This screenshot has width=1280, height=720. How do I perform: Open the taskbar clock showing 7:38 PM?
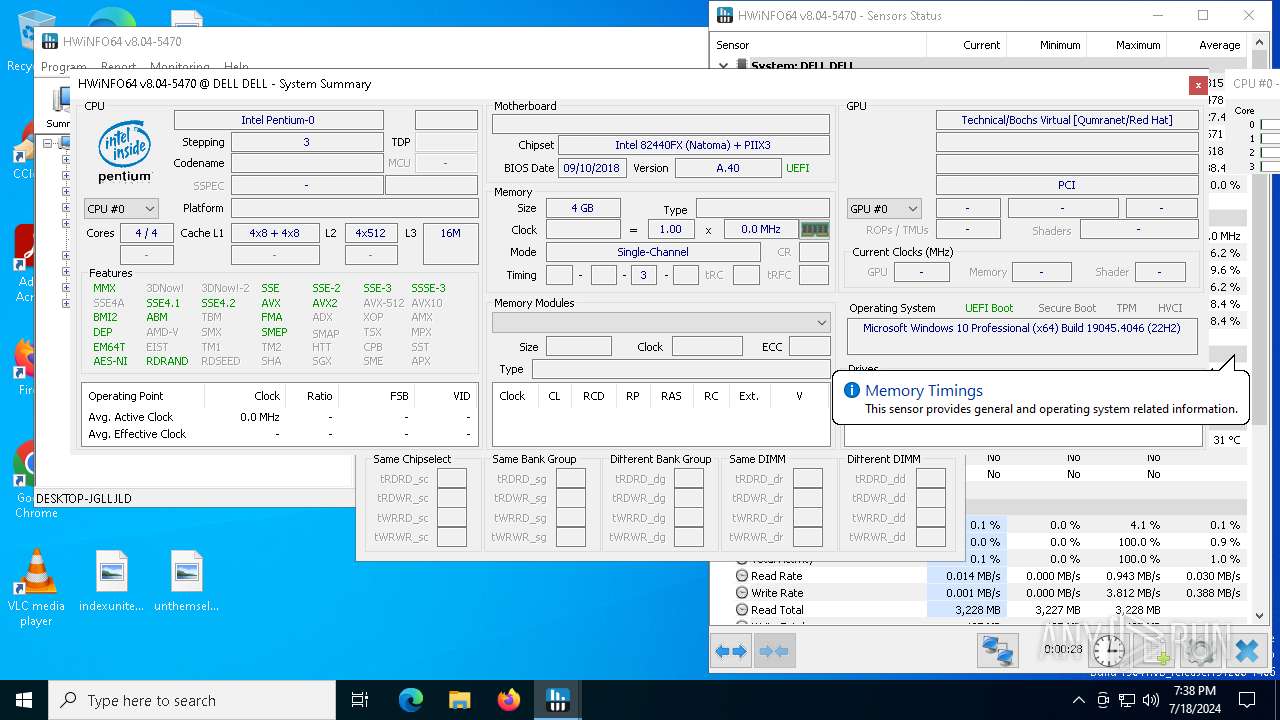(x=1193, y=700)
